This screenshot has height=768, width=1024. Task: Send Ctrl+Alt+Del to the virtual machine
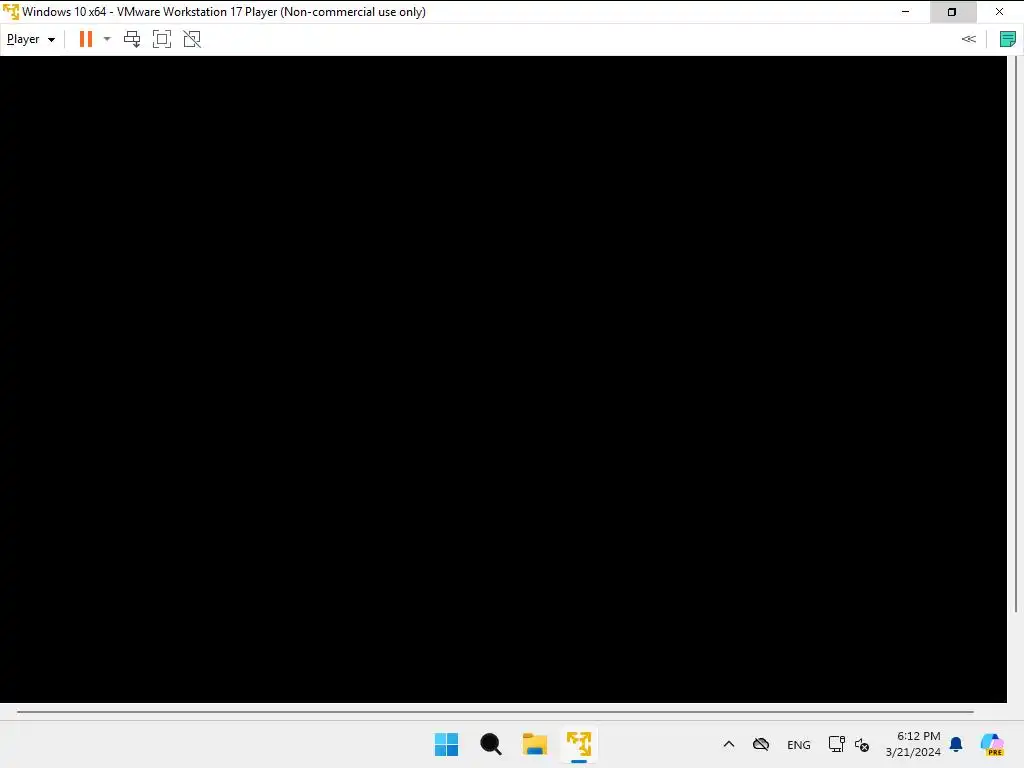(x=132, y=39)
